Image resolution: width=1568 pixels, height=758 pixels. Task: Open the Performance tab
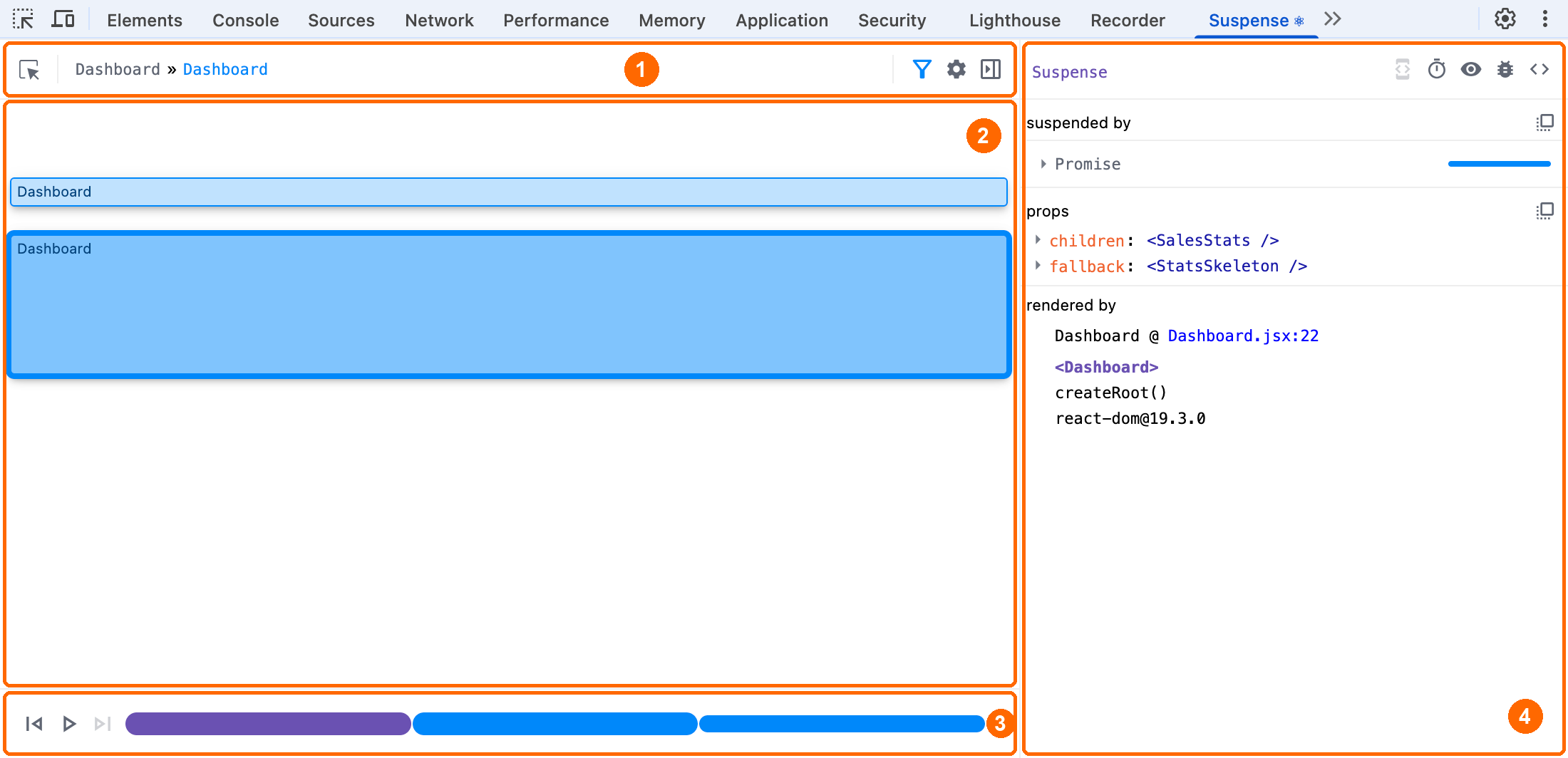[556, 20]
